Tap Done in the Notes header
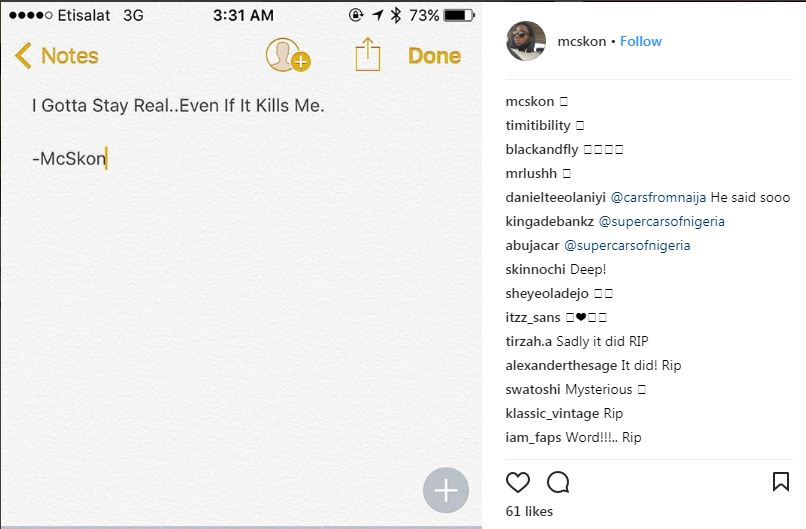Screen dimensions: 806x529 (434, 56)
